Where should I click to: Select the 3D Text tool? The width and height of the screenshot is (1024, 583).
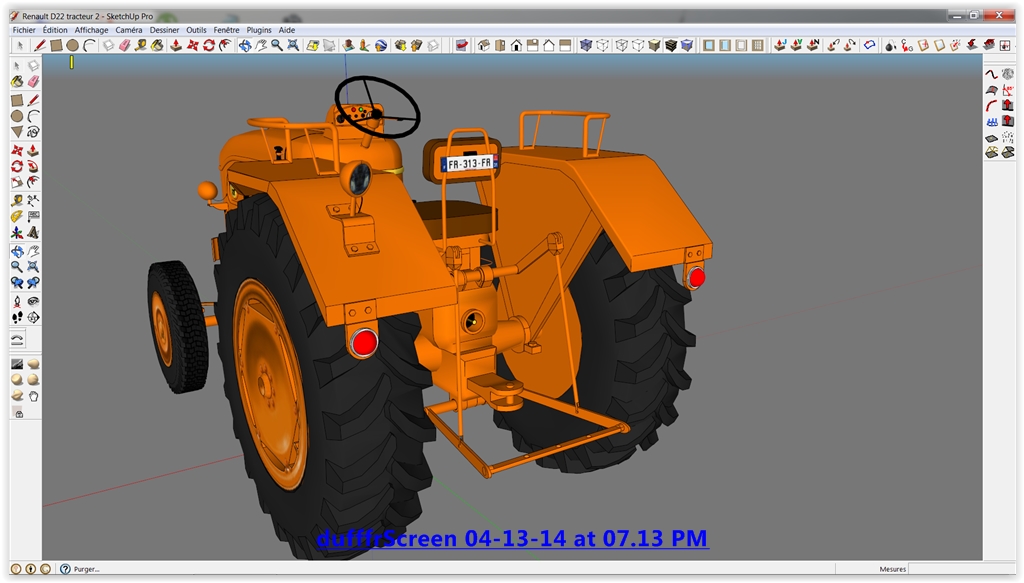click(x=33, y=232)
